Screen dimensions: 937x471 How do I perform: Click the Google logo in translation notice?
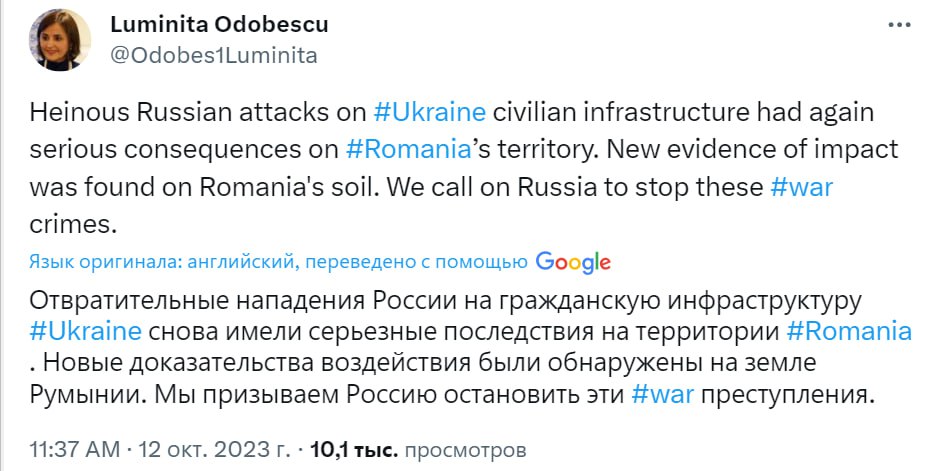pos(573,262)
